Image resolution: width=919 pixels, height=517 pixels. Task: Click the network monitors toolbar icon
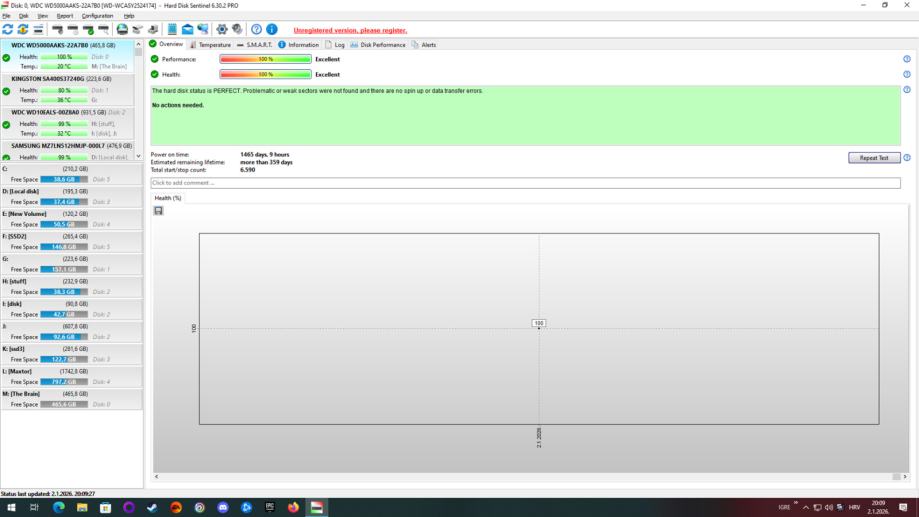pos(203,29)
